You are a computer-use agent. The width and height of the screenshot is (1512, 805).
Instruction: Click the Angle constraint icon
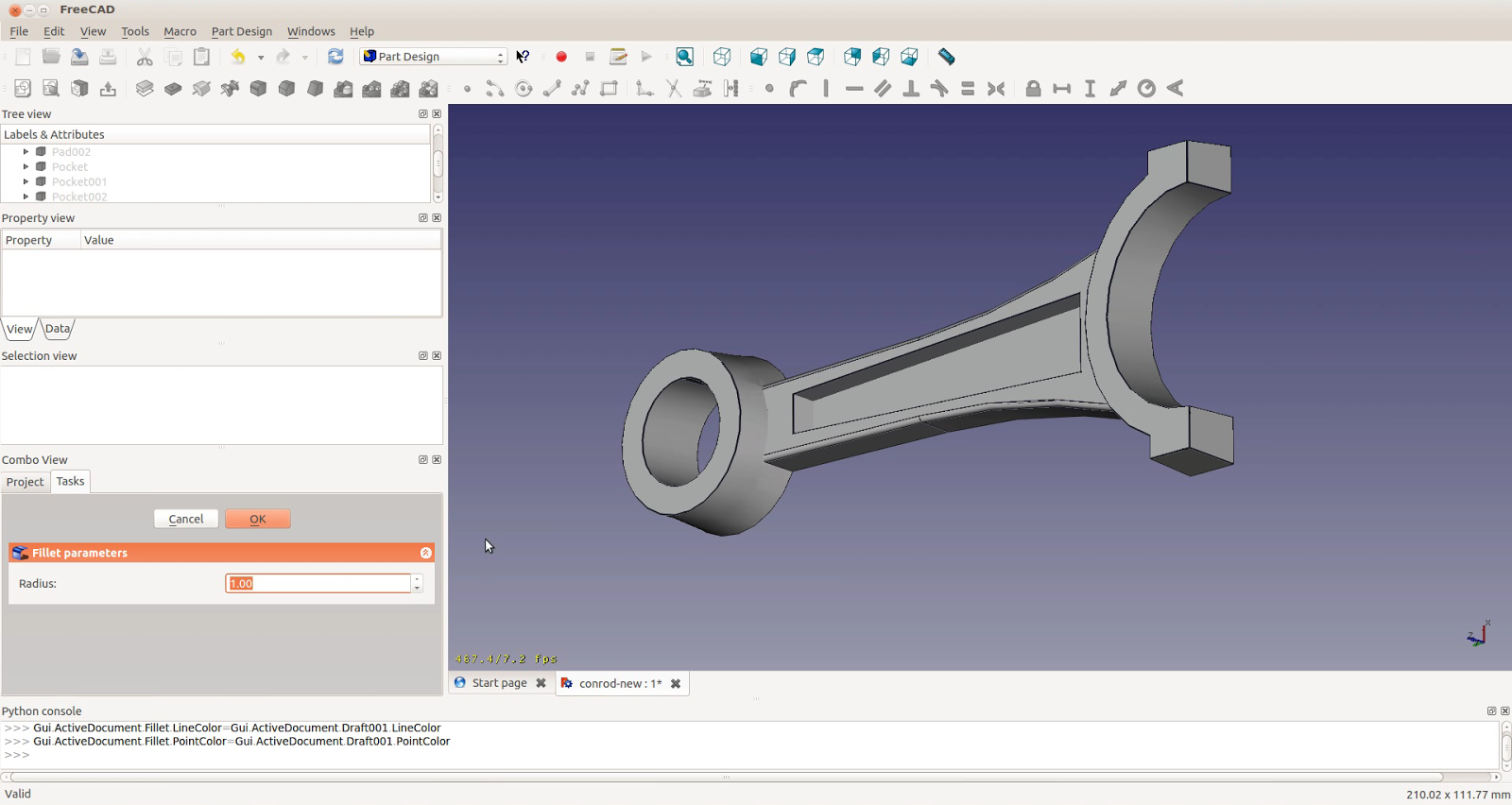pos(1175,88)
